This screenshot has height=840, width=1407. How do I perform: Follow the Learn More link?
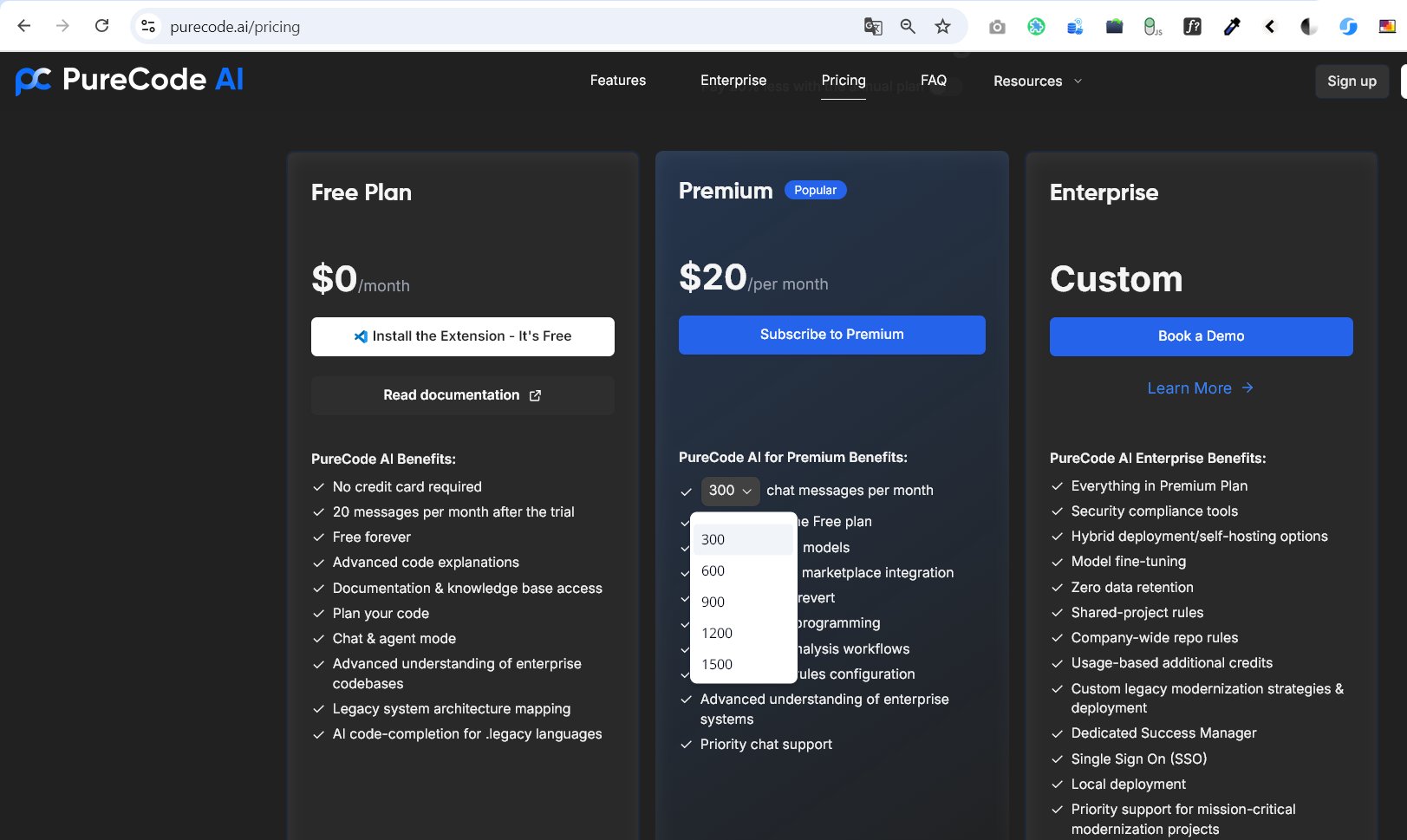(1200, 388)
